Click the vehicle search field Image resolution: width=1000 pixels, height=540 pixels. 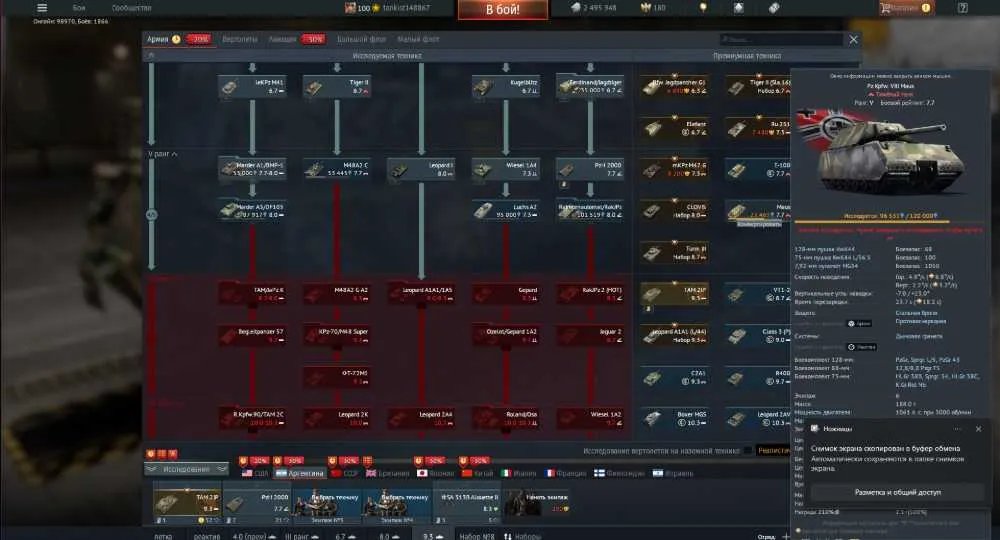coord(781,39)
